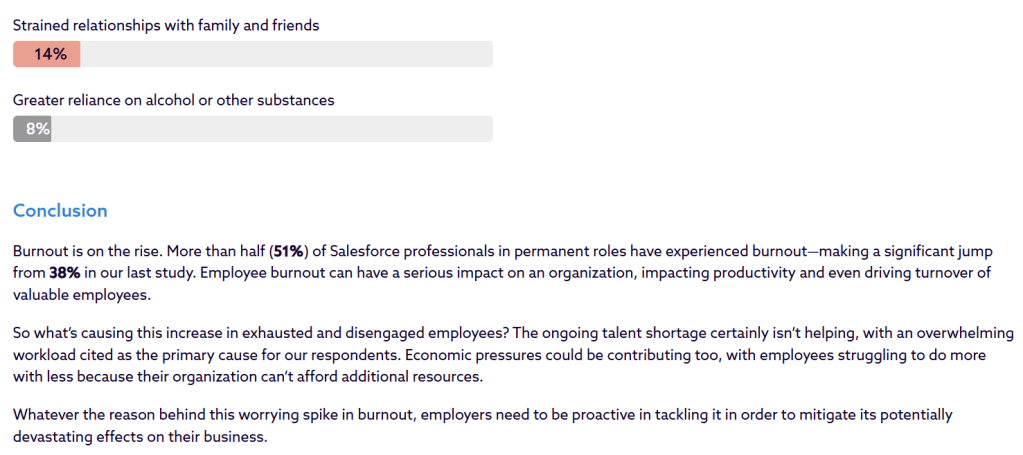Click the empty track of the 14% bar
Screen dimensions: 1023x455
pos(286,54)
